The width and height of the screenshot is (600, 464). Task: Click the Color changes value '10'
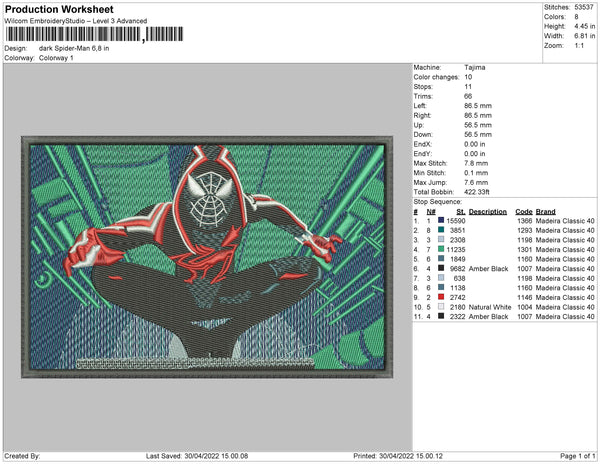(468, 77)
